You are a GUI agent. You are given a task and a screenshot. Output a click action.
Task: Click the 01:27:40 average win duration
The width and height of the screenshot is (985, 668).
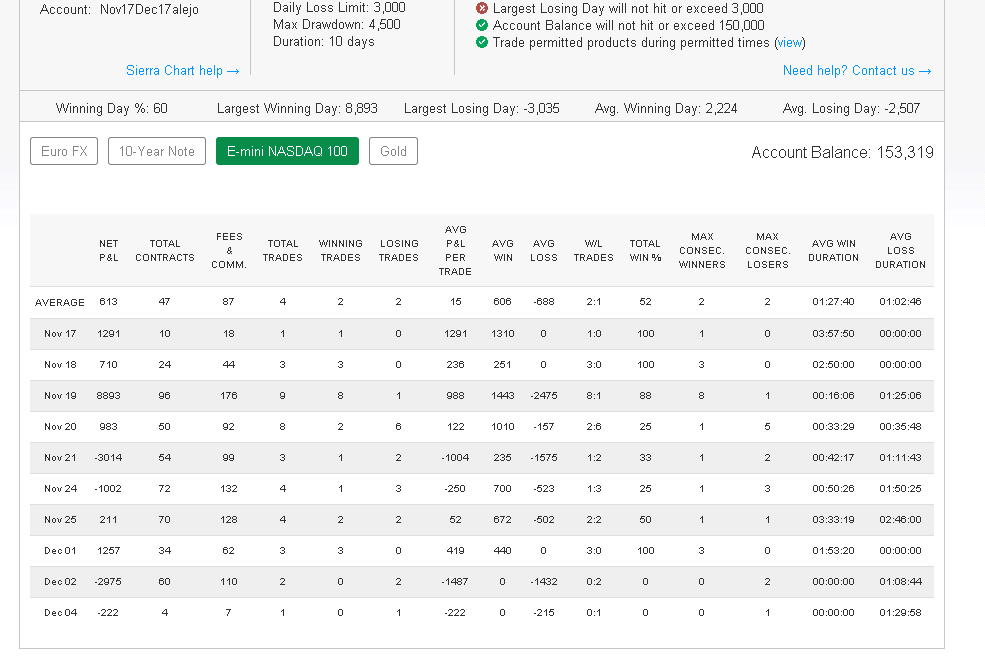[x=833, y=302]
